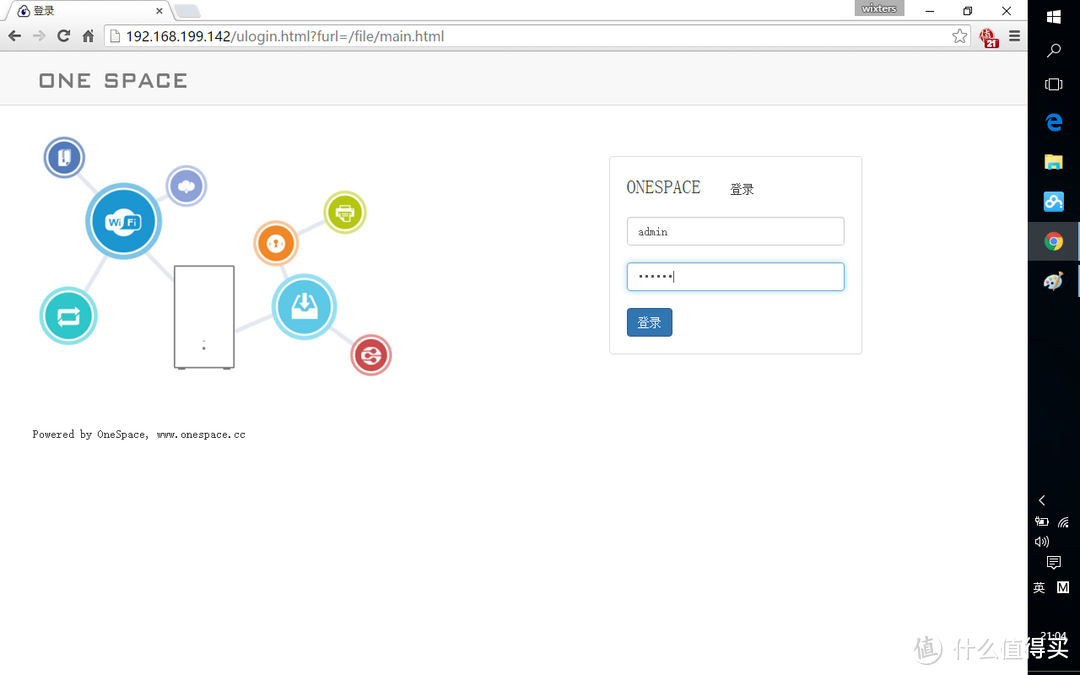Click the Chrome back arrow
Viewport: 1080px width, 675px height.
14,36
